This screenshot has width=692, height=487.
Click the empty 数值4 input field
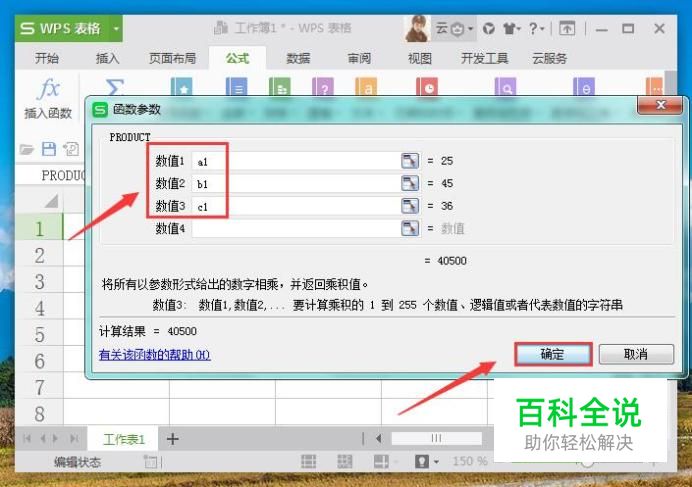point(296,228)
